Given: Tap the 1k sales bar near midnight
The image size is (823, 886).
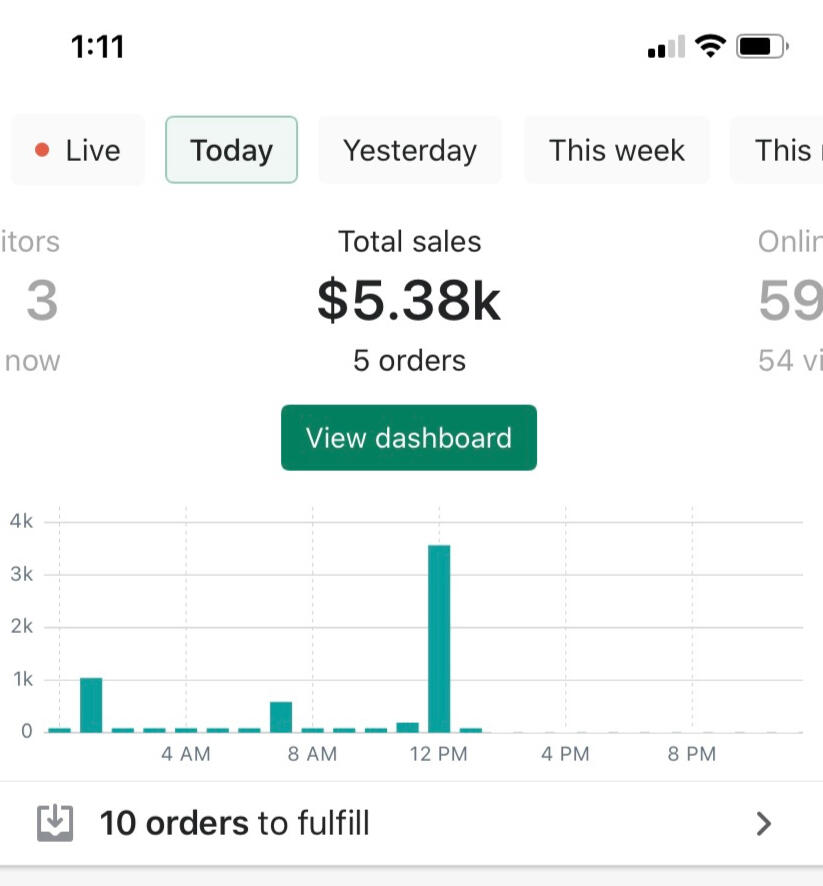Looking at the screenshot, I should click(x=91, y=704).
